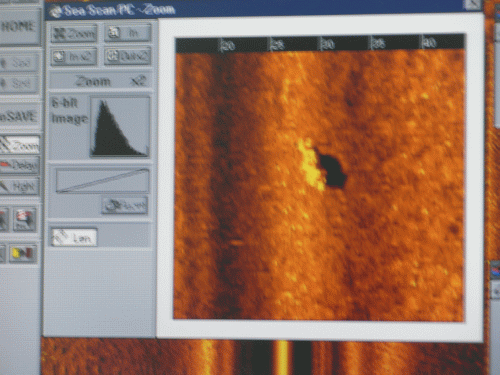Viewport: 500px width, 375px height.
Task: Click the In zoom button
Action: click(128, 33)
